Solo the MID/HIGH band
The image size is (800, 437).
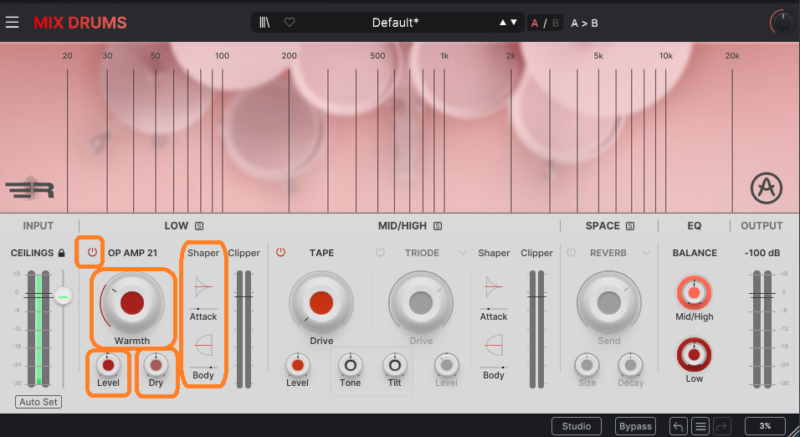(x=438, y=226)
